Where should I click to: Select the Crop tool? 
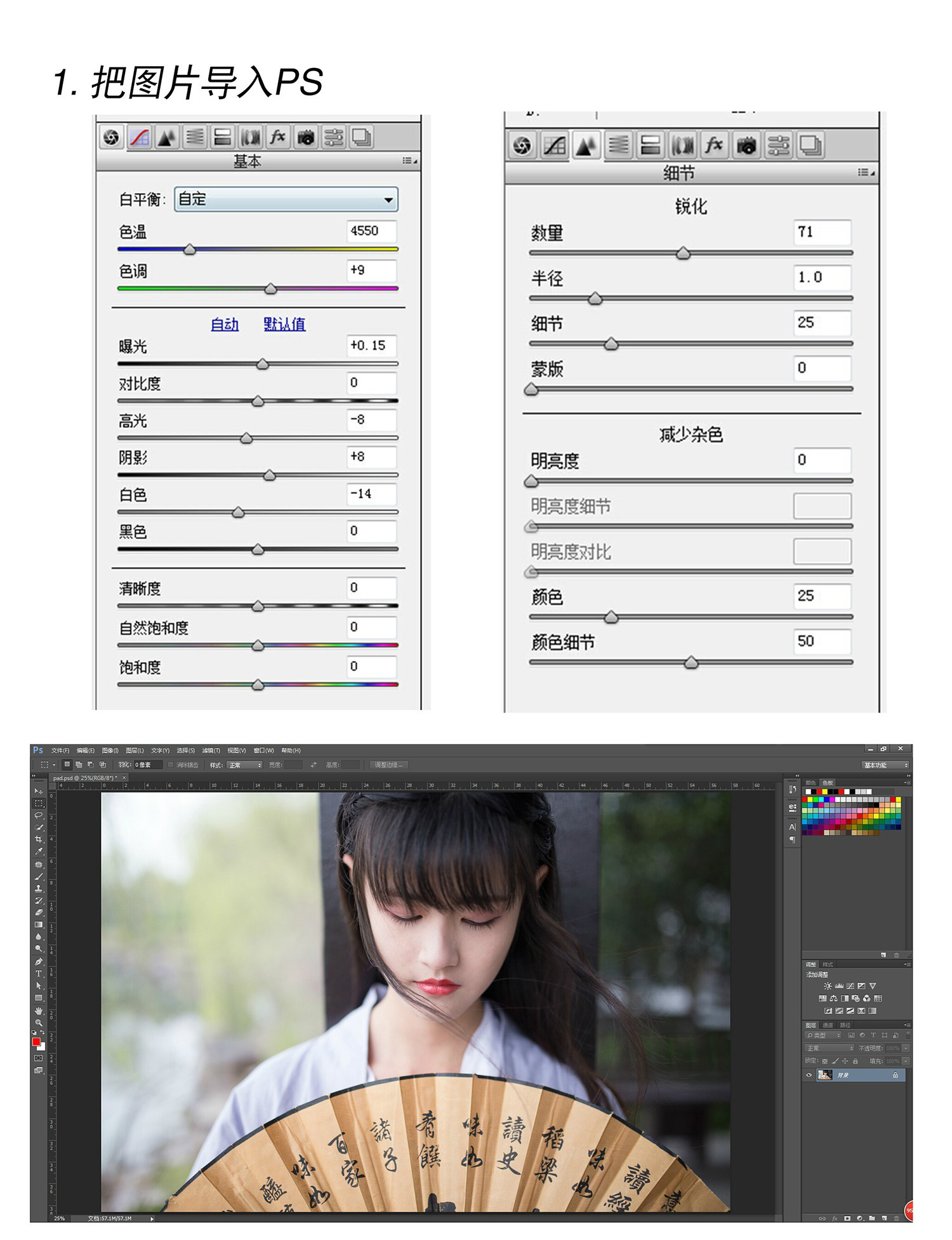tap(39, 839)
